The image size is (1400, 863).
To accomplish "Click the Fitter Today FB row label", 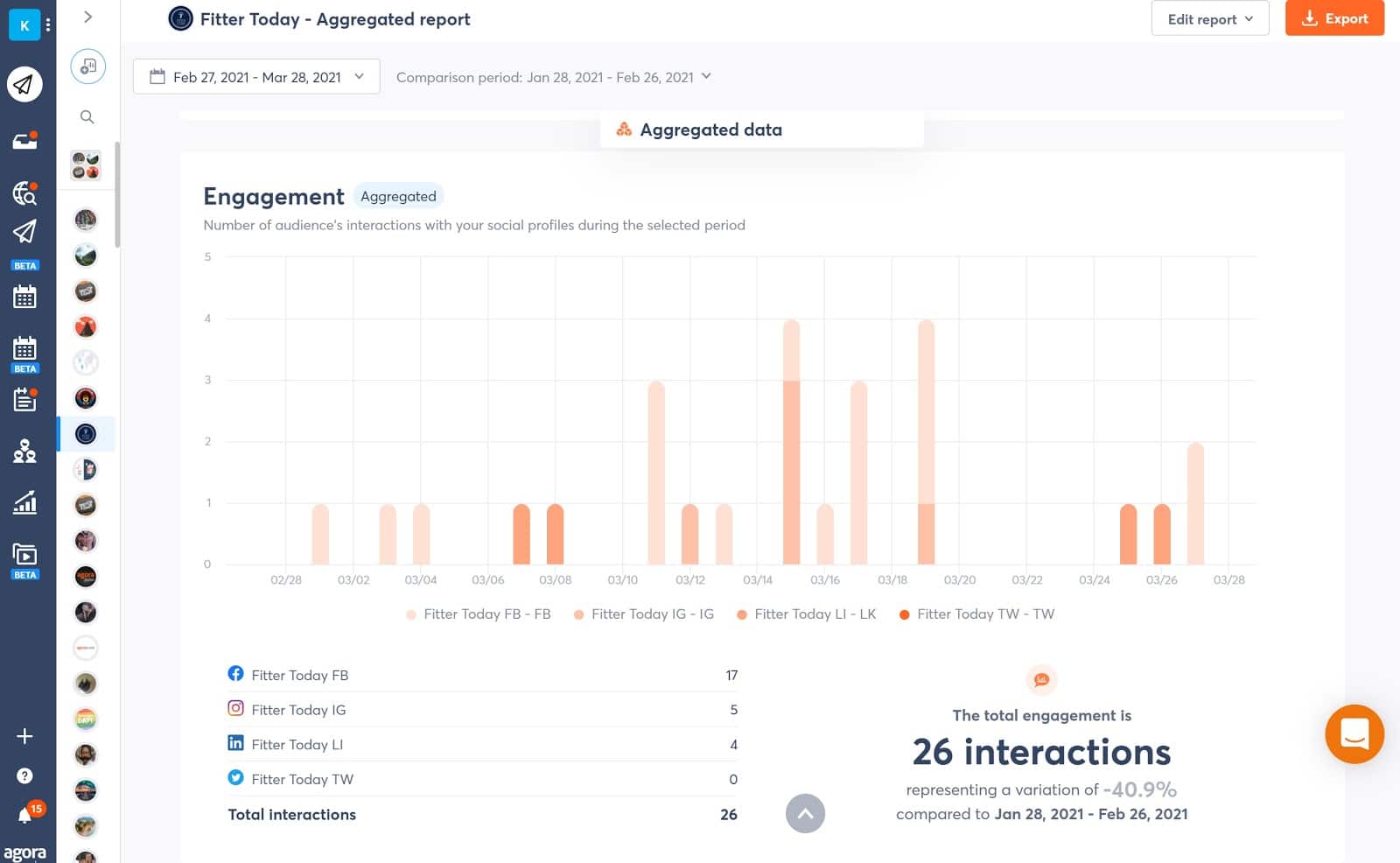I will pyautogui.click(x=299, y=676).
